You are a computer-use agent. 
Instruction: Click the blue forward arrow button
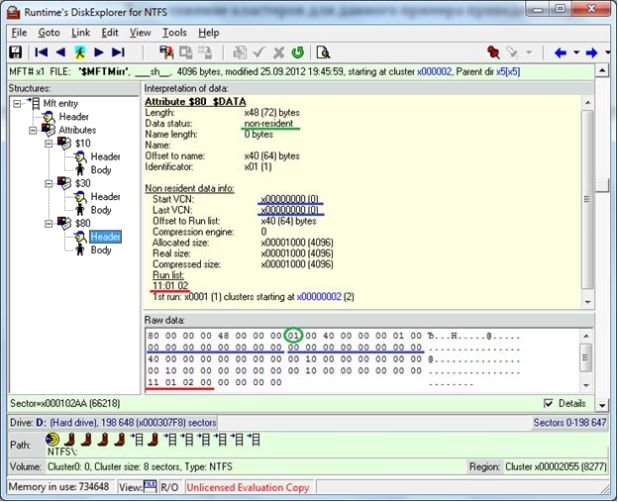point(592,52)
